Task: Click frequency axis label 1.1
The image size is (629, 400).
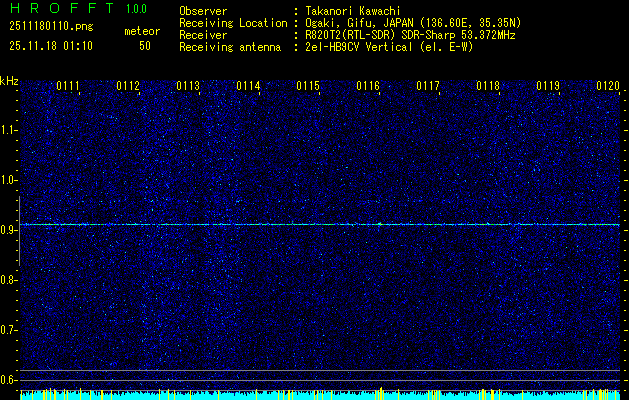Action: (x=7, y=130)
